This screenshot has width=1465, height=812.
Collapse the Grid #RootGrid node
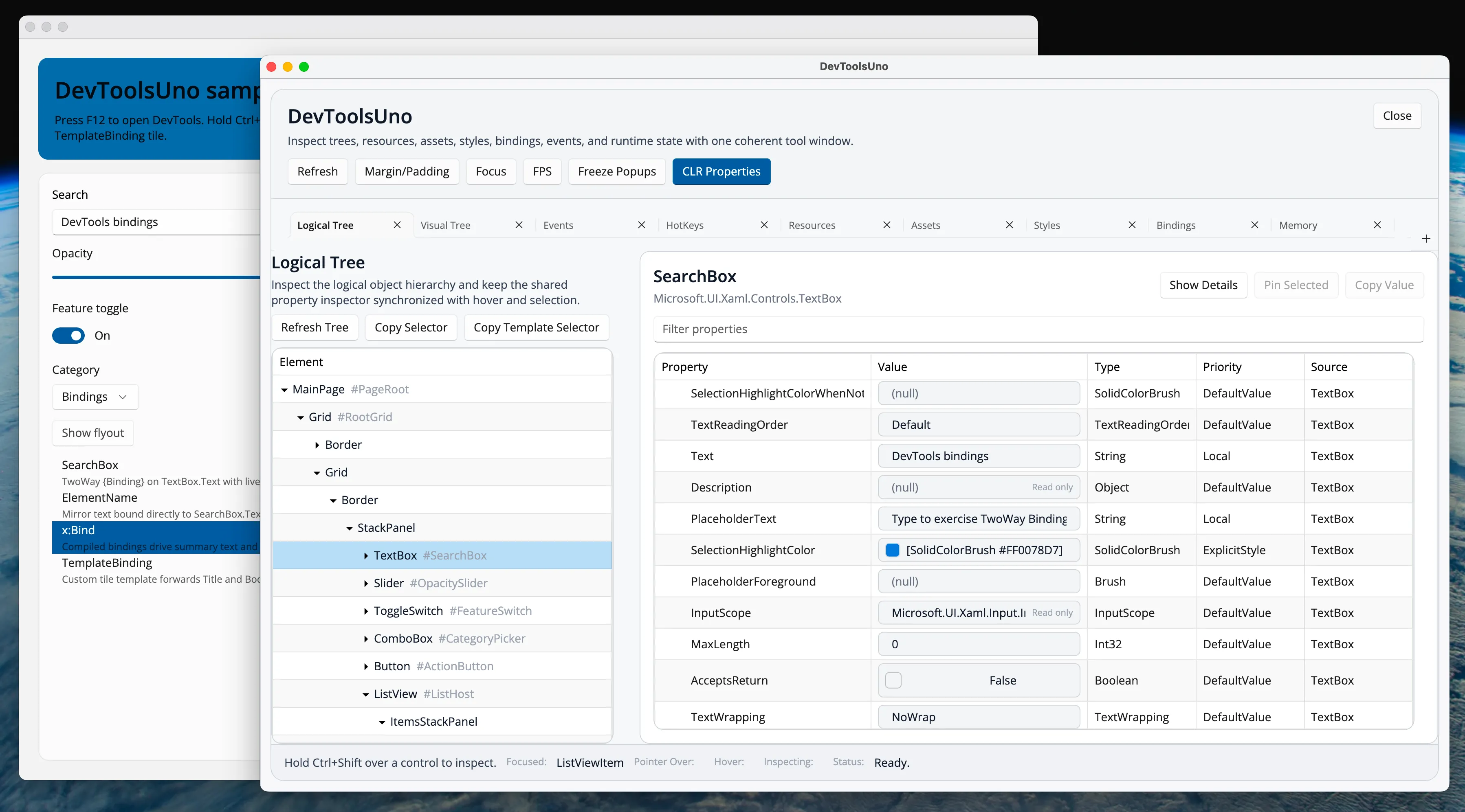tap(300, 417)
